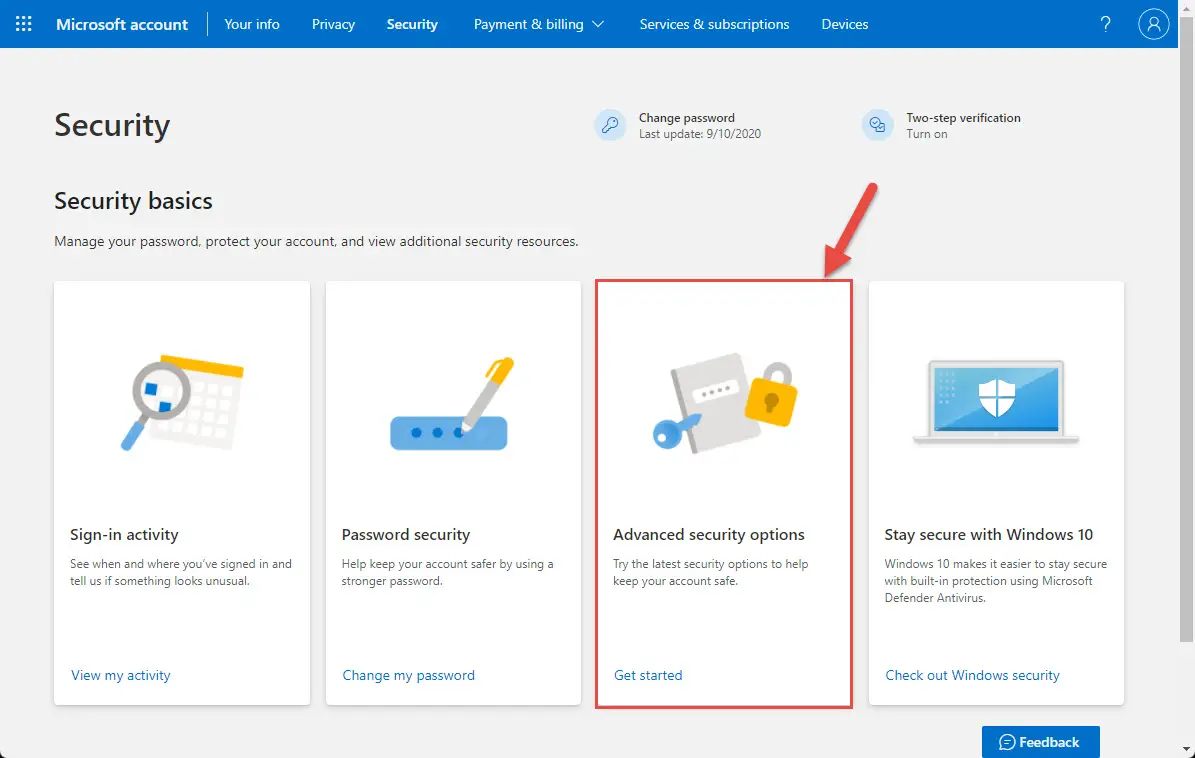Click the Feedback chat bubble icon
Image resolution: width=1195 pixels, height=758 pixels.
1007,742
